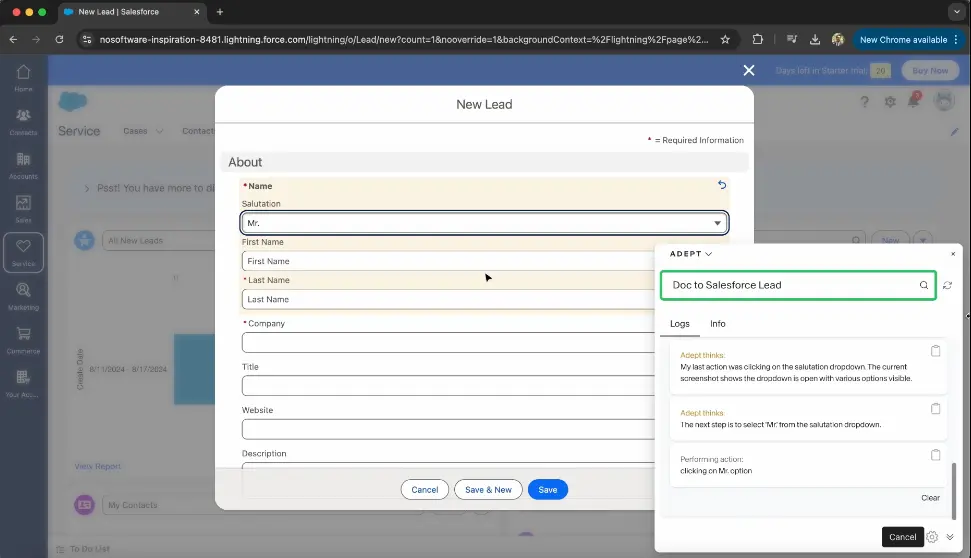This screenshot has height=558, width=971.
Task: Close the New Lead dialog with X
Action: (749, 71)
